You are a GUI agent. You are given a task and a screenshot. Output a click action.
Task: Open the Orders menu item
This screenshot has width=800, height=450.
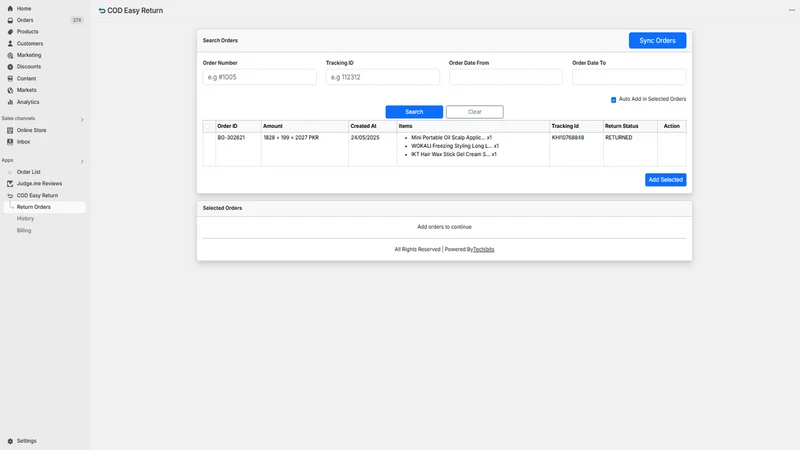point(25,20)
